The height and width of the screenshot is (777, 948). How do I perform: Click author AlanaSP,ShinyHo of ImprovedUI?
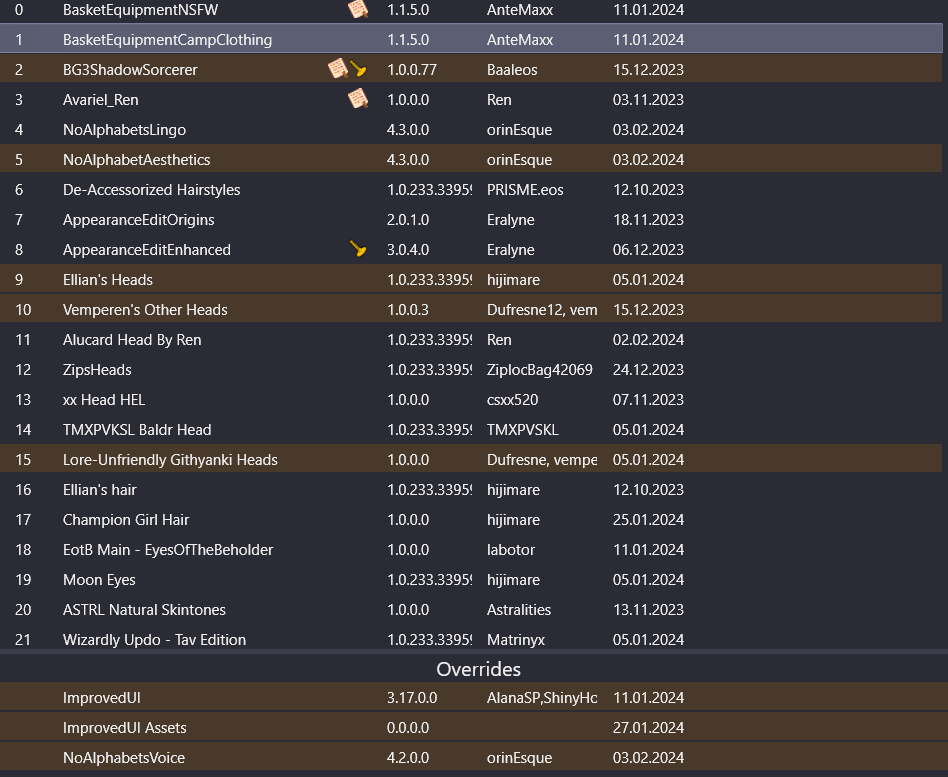pyautogui.click(x=542, y=698)
